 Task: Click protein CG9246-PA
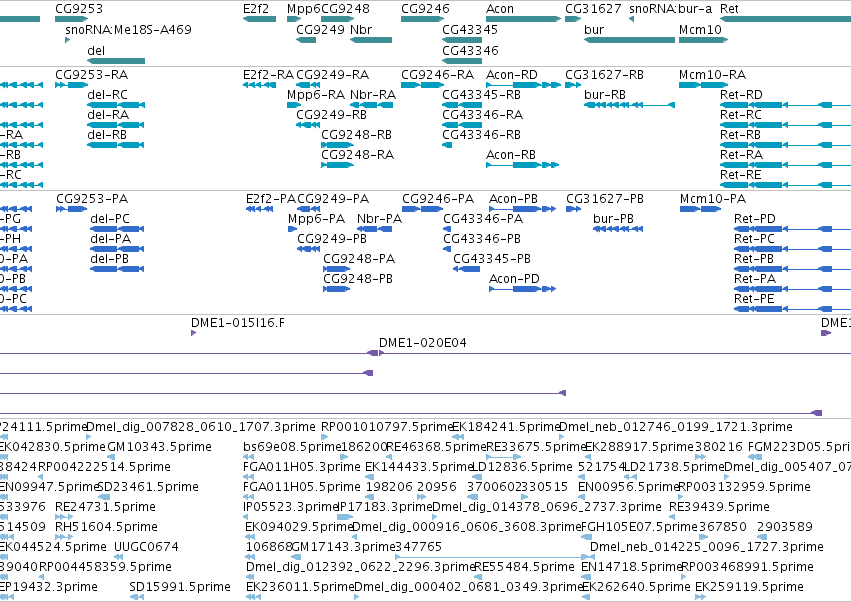click(422, 209)
